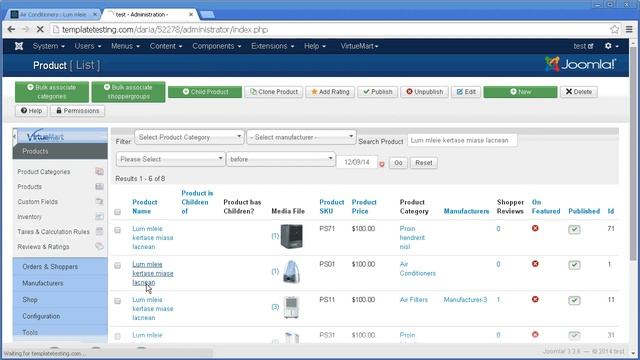Click in the Search Product field
The width and height of the screenshot is (640, 360).
pos(462,140)
